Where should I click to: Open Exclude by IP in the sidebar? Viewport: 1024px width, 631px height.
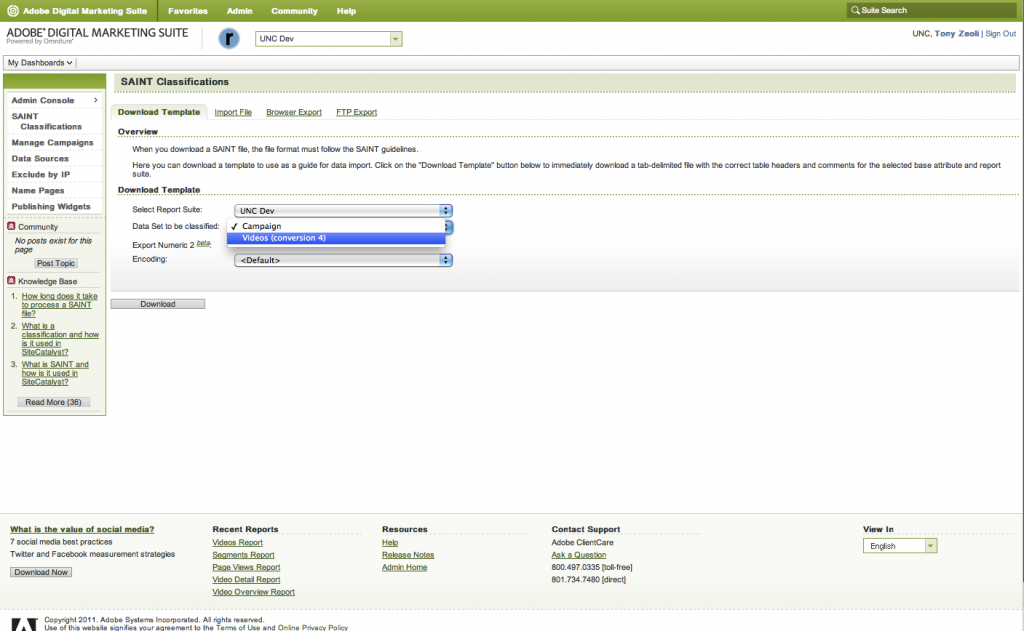40,174
